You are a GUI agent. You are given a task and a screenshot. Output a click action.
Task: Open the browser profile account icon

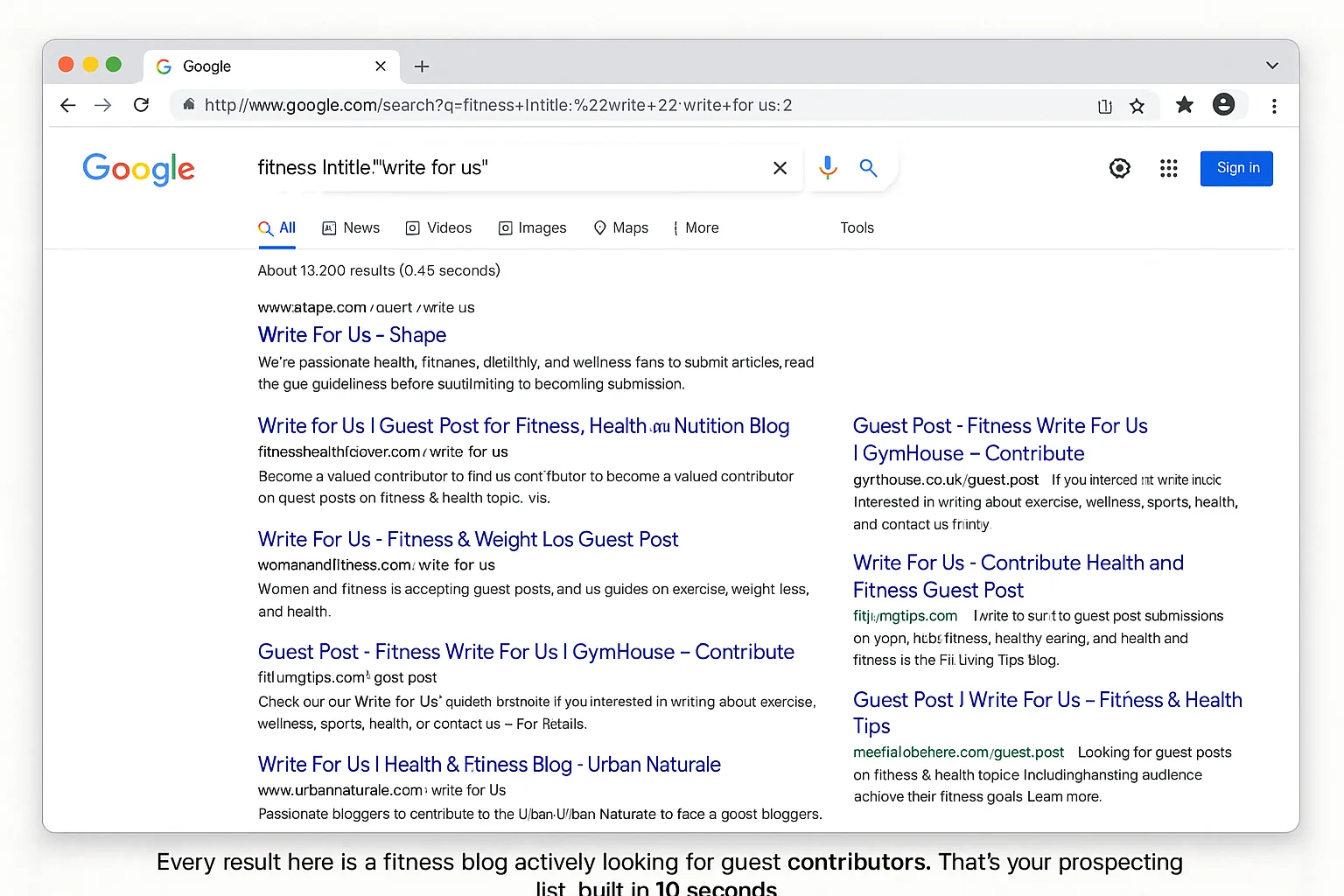1223,104
